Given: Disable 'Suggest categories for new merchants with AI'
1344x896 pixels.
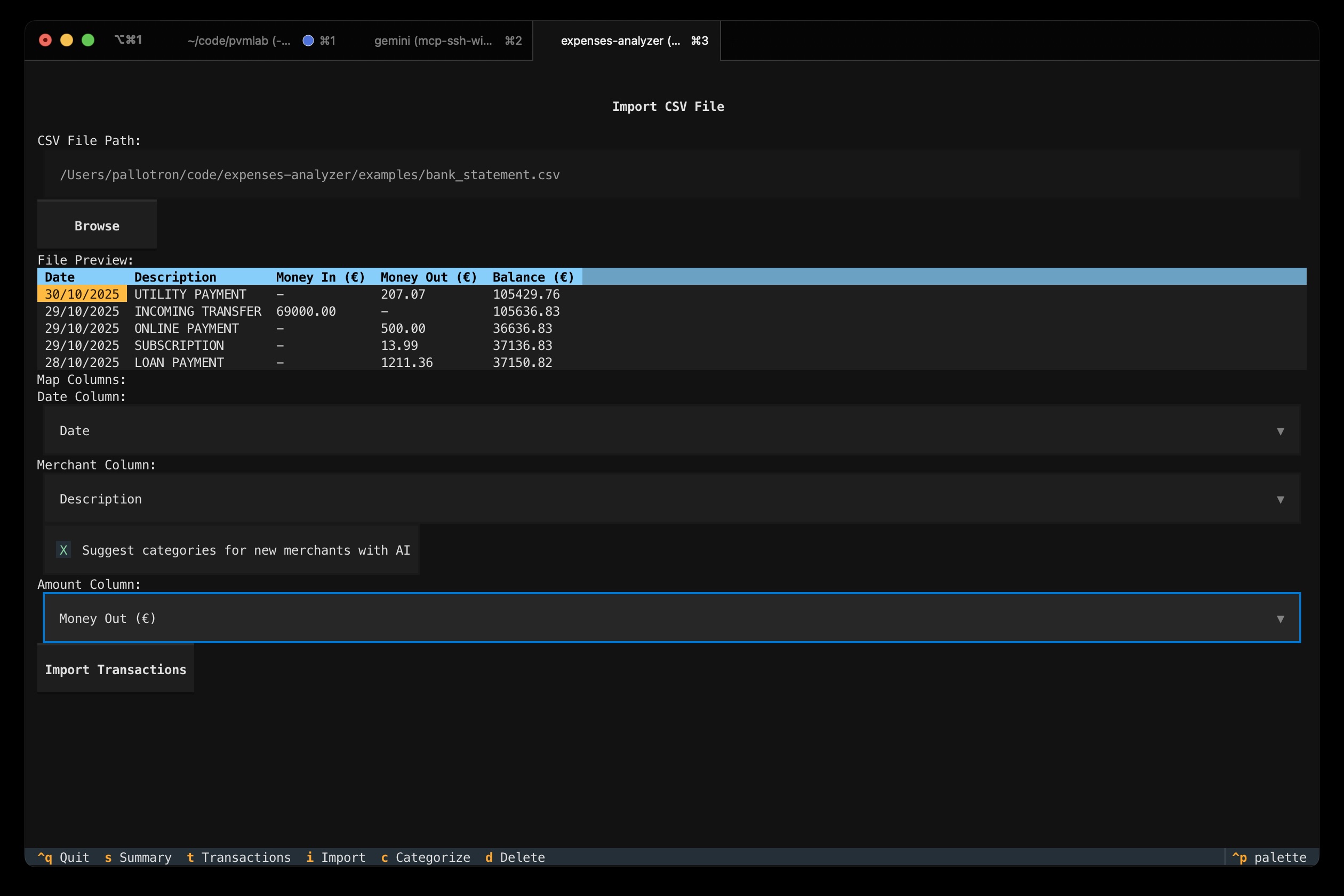Looking at the screenshot, I should click(x=63, y=550).
